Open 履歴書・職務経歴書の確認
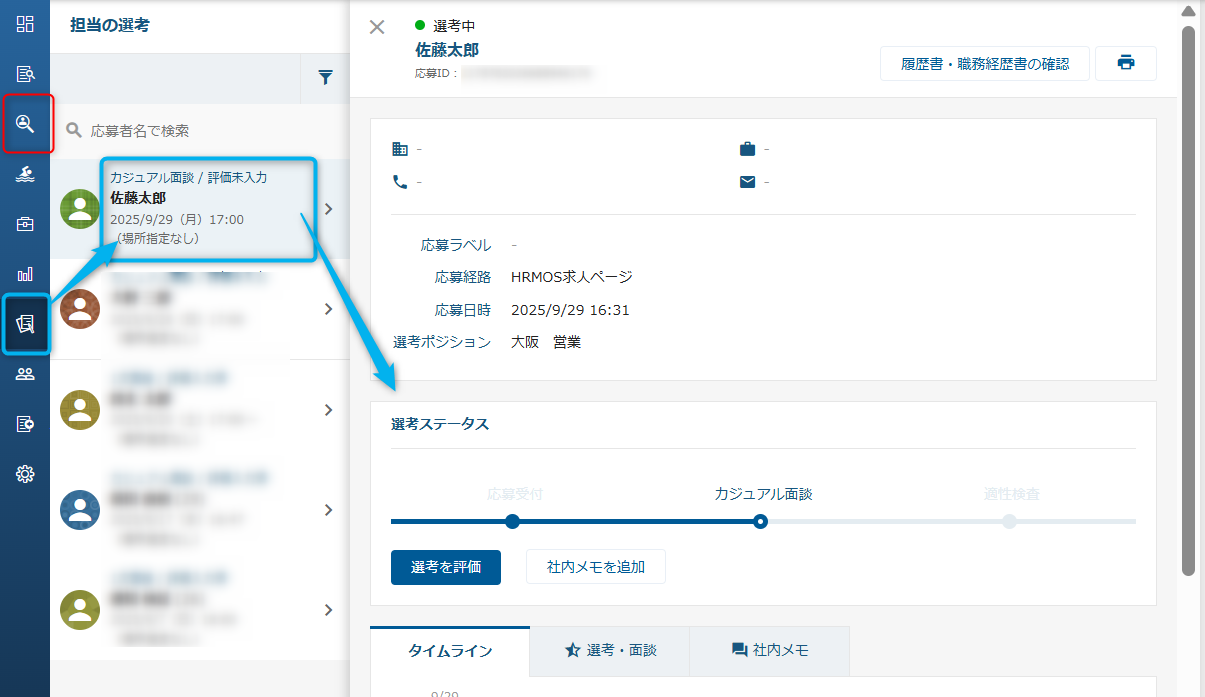The width and height of the screenshot is (1205, 697). coord(985,63)
